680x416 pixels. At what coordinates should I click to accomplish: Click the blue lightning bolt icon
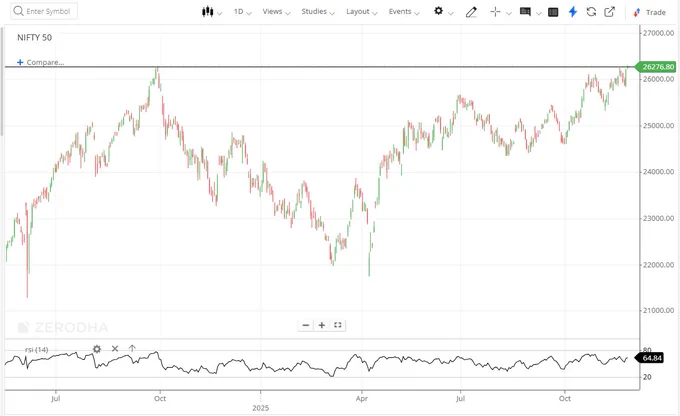tap(573, 12)
